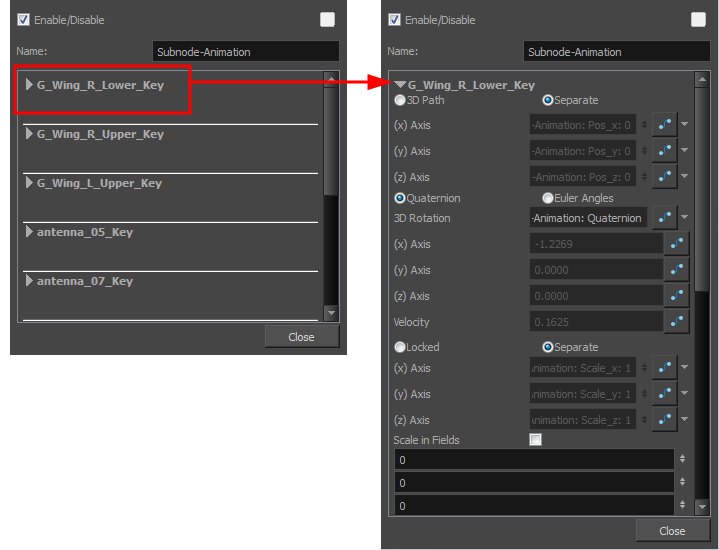Click Close button in the right dialog
The width and height of the screenshot is (719, 550).
click(x=672, y=531)
